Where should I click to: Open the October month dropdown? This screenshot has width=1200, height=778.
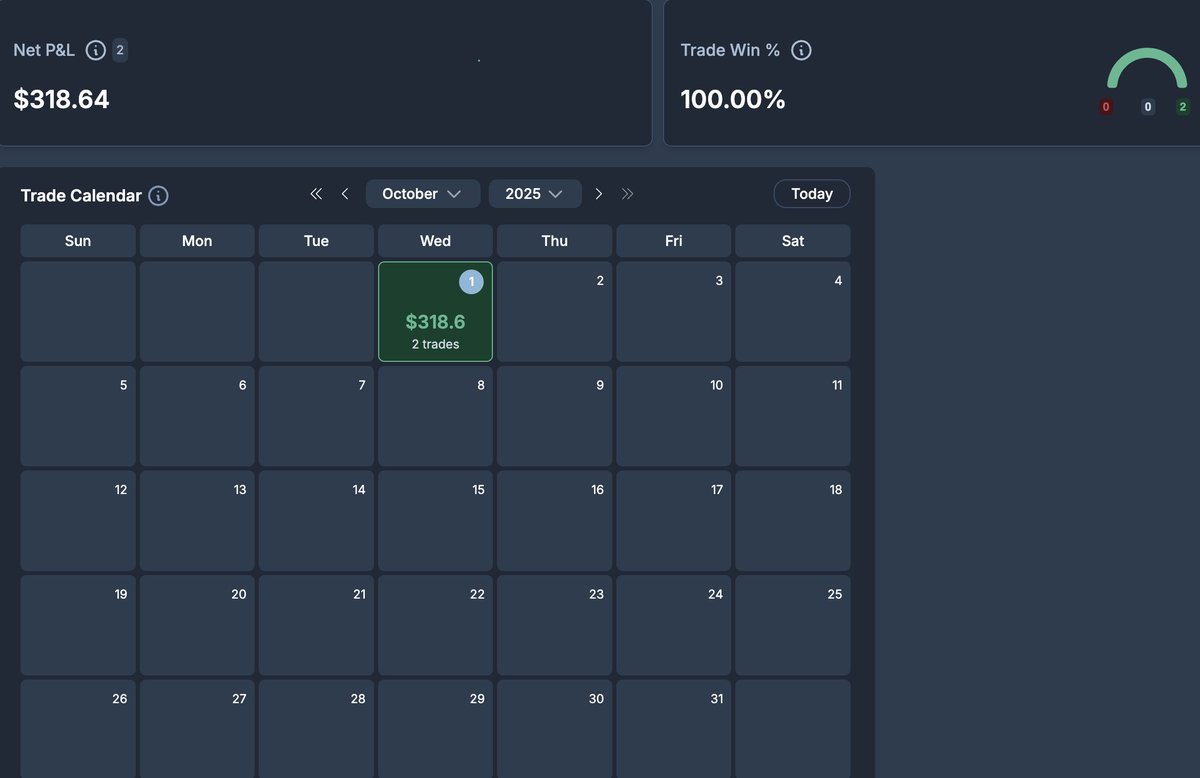click(x=423, y=194)
